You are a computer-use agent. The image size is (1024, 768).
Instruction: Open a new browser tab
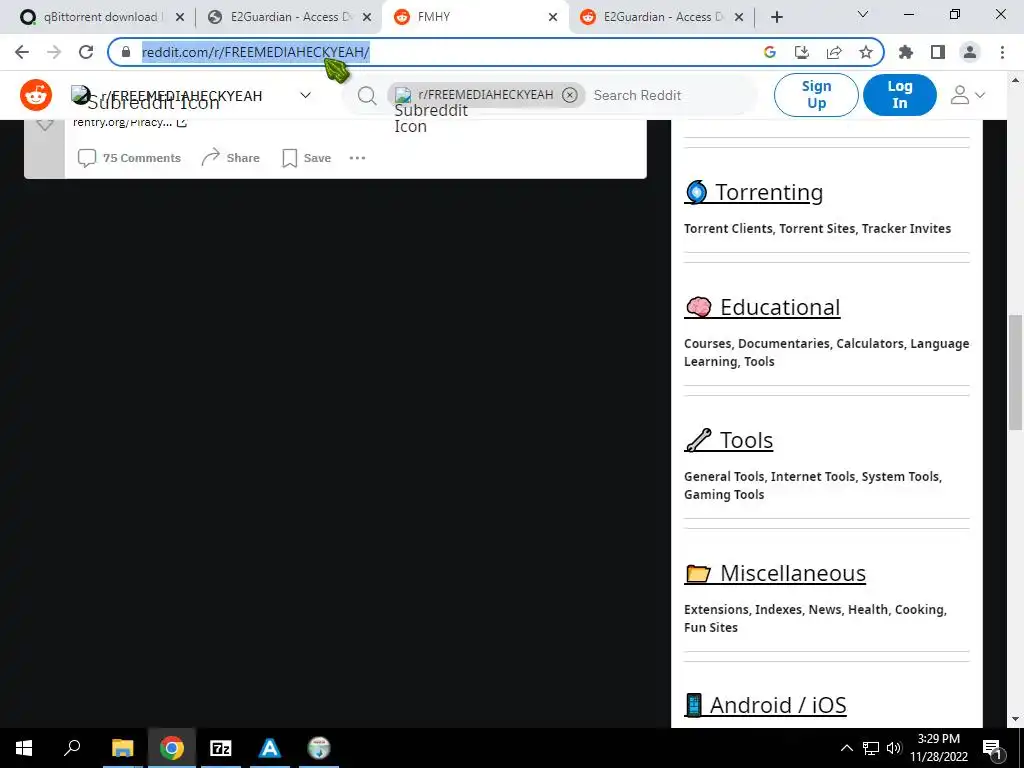[x=776, y=17]
